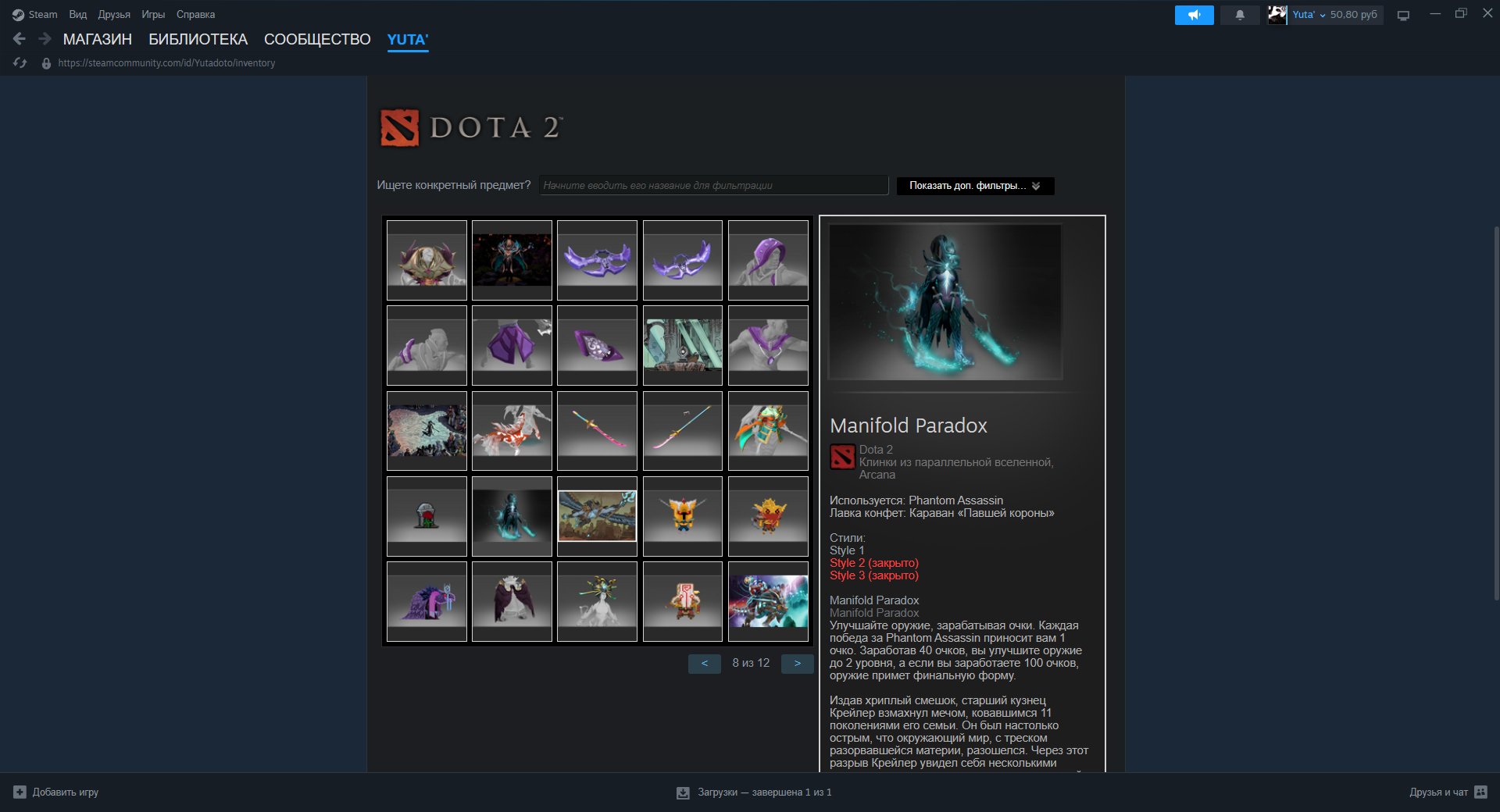Open the friends chat icon

[x=1480, y=792]
